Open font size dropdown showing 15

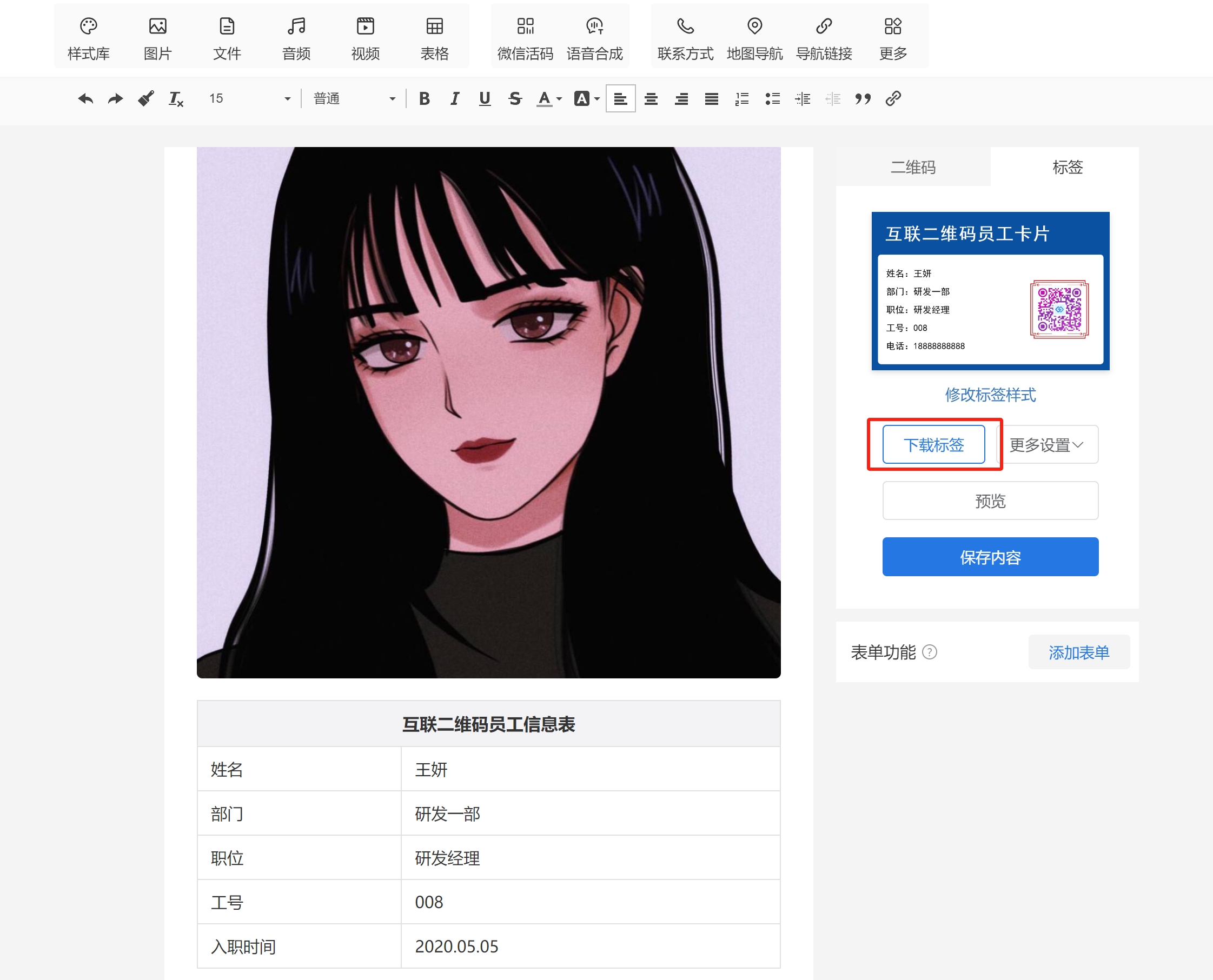click(x=249, y=99)
